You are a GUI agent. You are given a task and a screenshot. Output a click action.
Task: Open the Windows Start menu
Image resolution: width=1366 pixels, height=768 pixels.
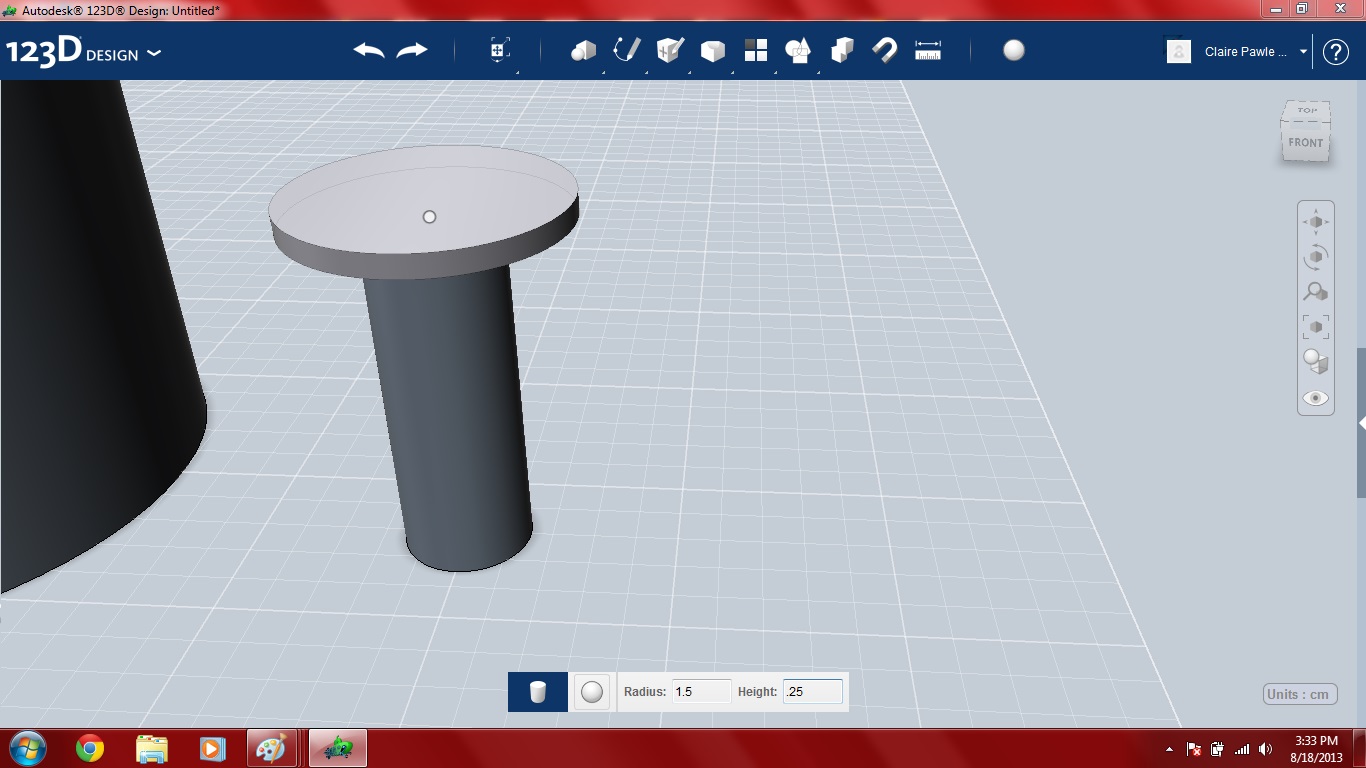click(27, 748)
